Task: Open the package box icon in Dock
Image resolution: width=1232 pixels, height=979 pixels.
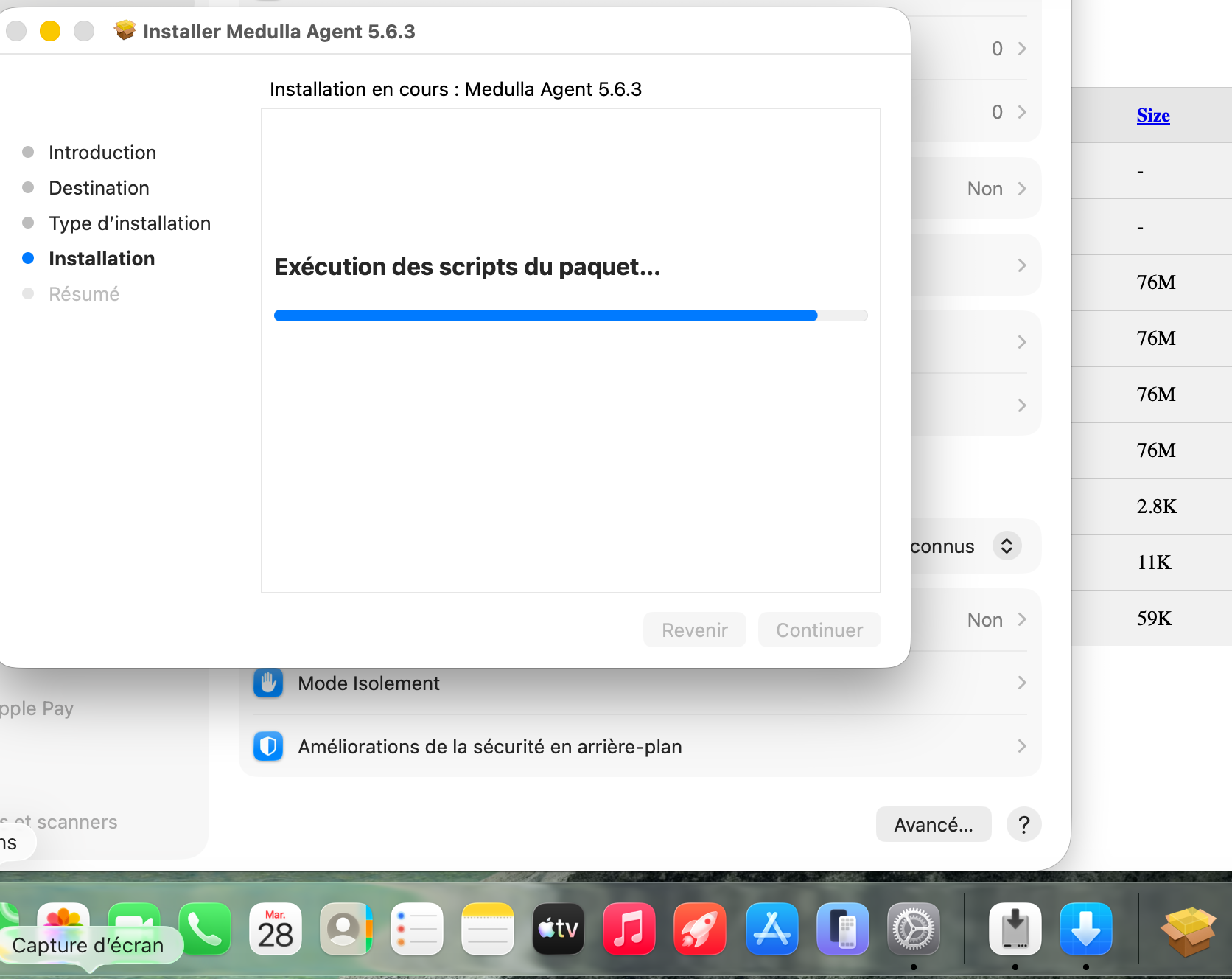Action: (x=1188, y=930)
